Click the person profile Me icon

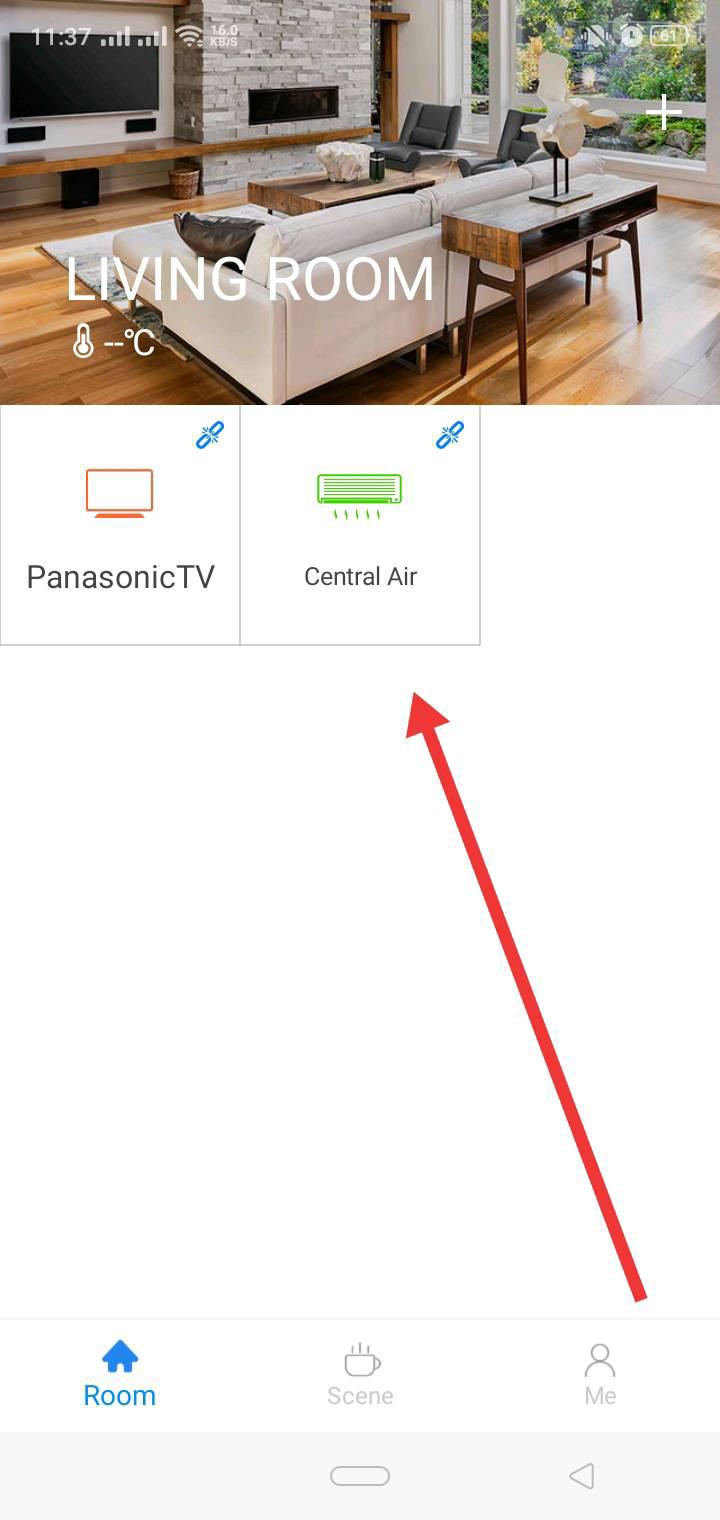click(x=600, y=1359)
